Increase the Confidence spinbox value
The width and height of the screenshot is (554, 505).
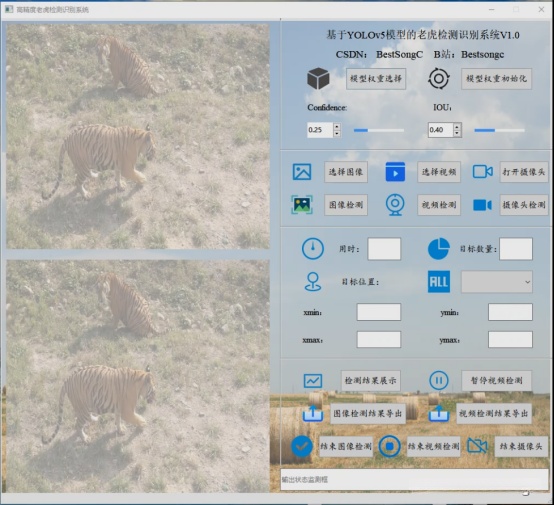pyautogui.click(x=337, y=127)
